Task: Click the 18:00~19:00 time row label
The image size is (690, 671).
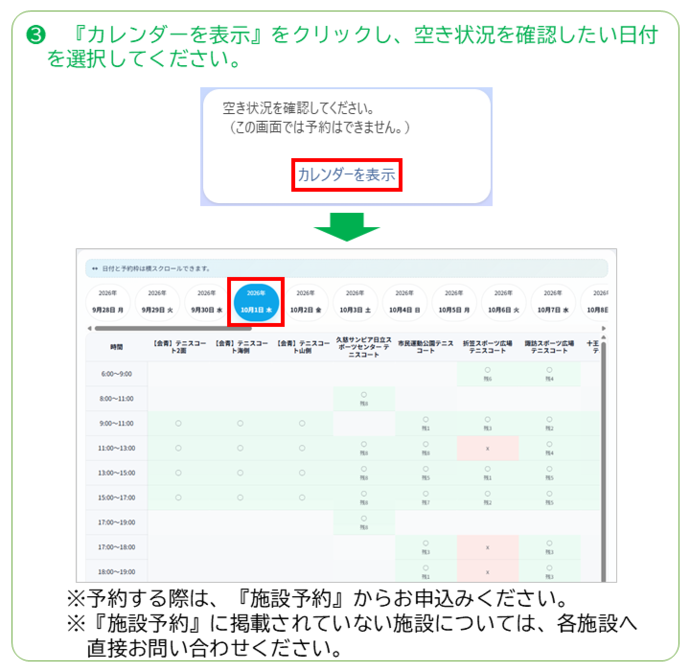Action: point(117,572)
